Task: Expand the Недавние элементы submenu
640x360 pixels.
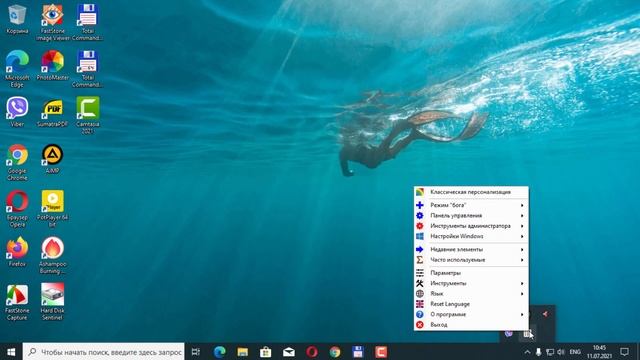Action: (x=471, y=249)
